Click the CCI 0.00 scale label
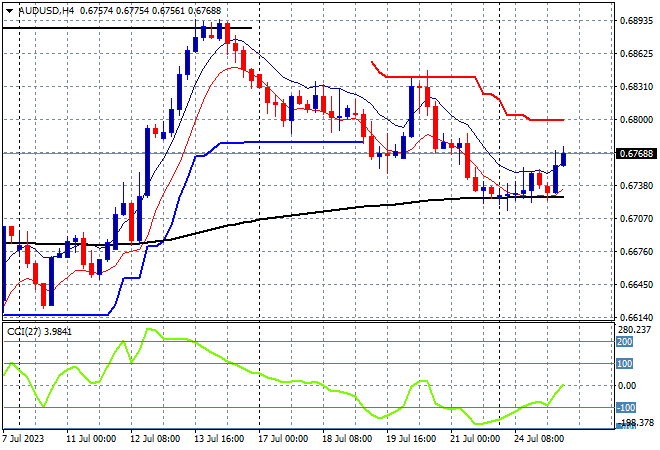The width and height of the screenshot is (660, 450). (627, 386)
